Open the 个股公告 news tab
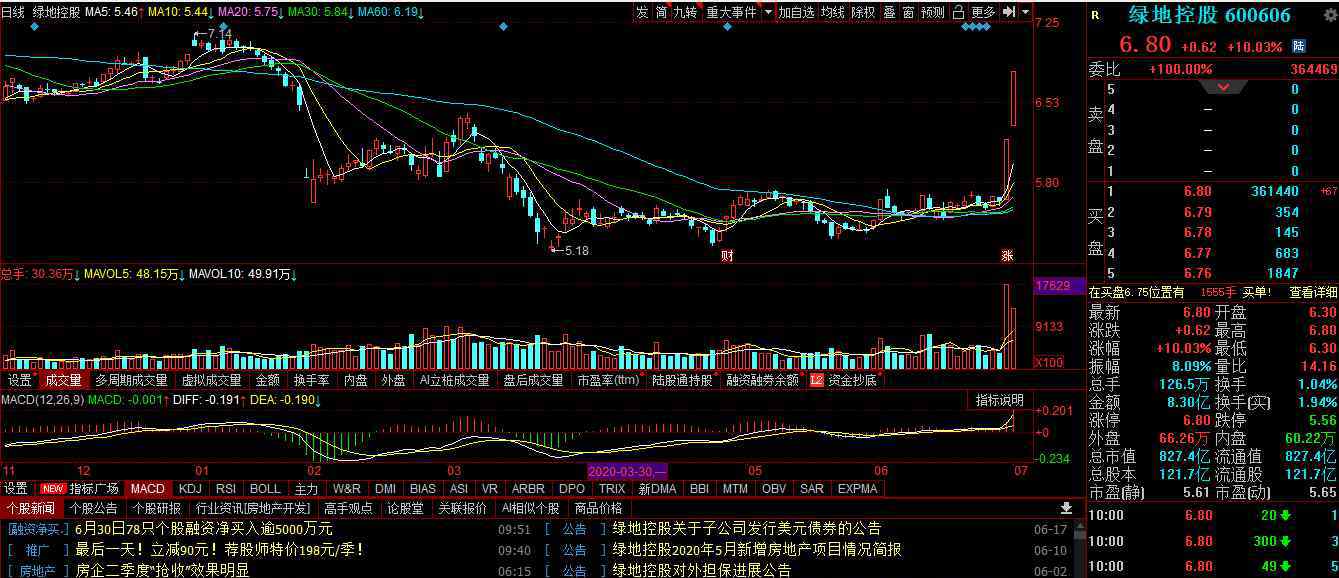This screenshot has height=578, width=1339. (x=93, y=508)
